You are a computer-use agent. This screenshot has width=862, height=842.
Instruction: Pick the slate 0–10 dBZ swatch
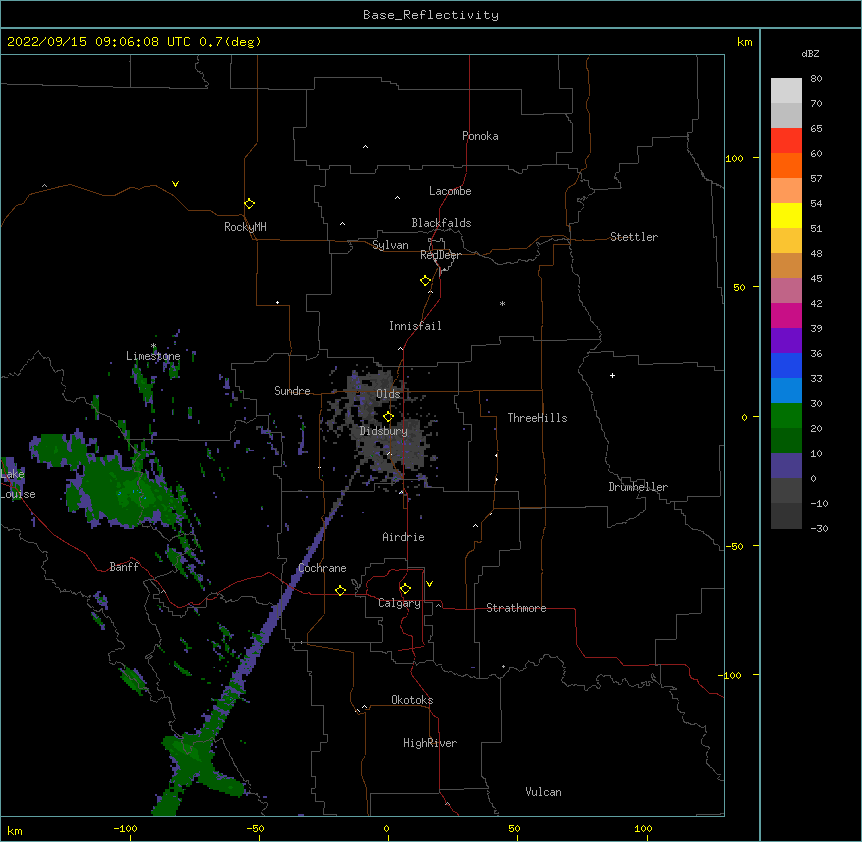click(x=786, y=466)
